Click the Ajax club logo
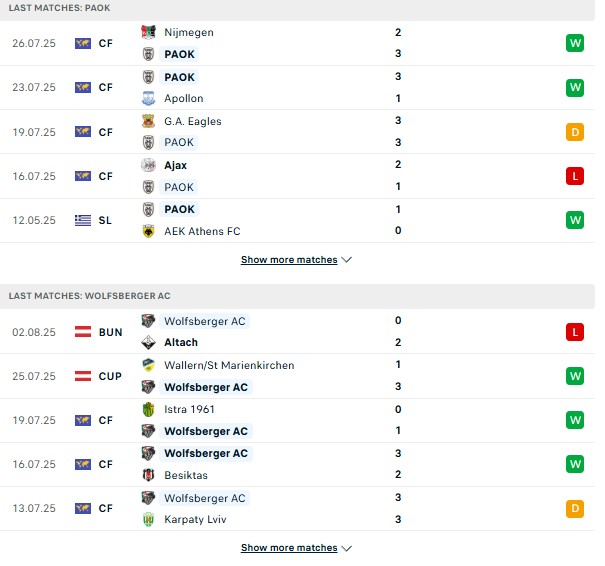The image size is (605, 566). pos(148,165)
